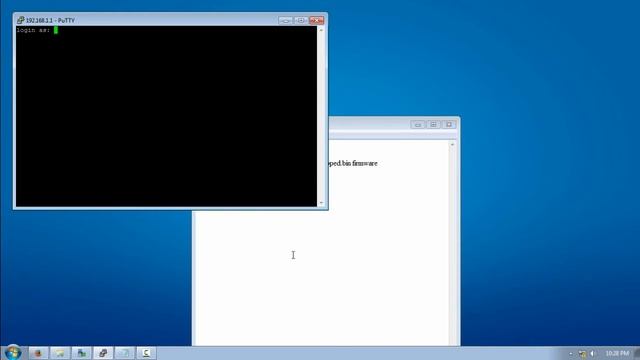The image size is (640, 360).
Task: Maximize the background document window
Action: point(433,124)
